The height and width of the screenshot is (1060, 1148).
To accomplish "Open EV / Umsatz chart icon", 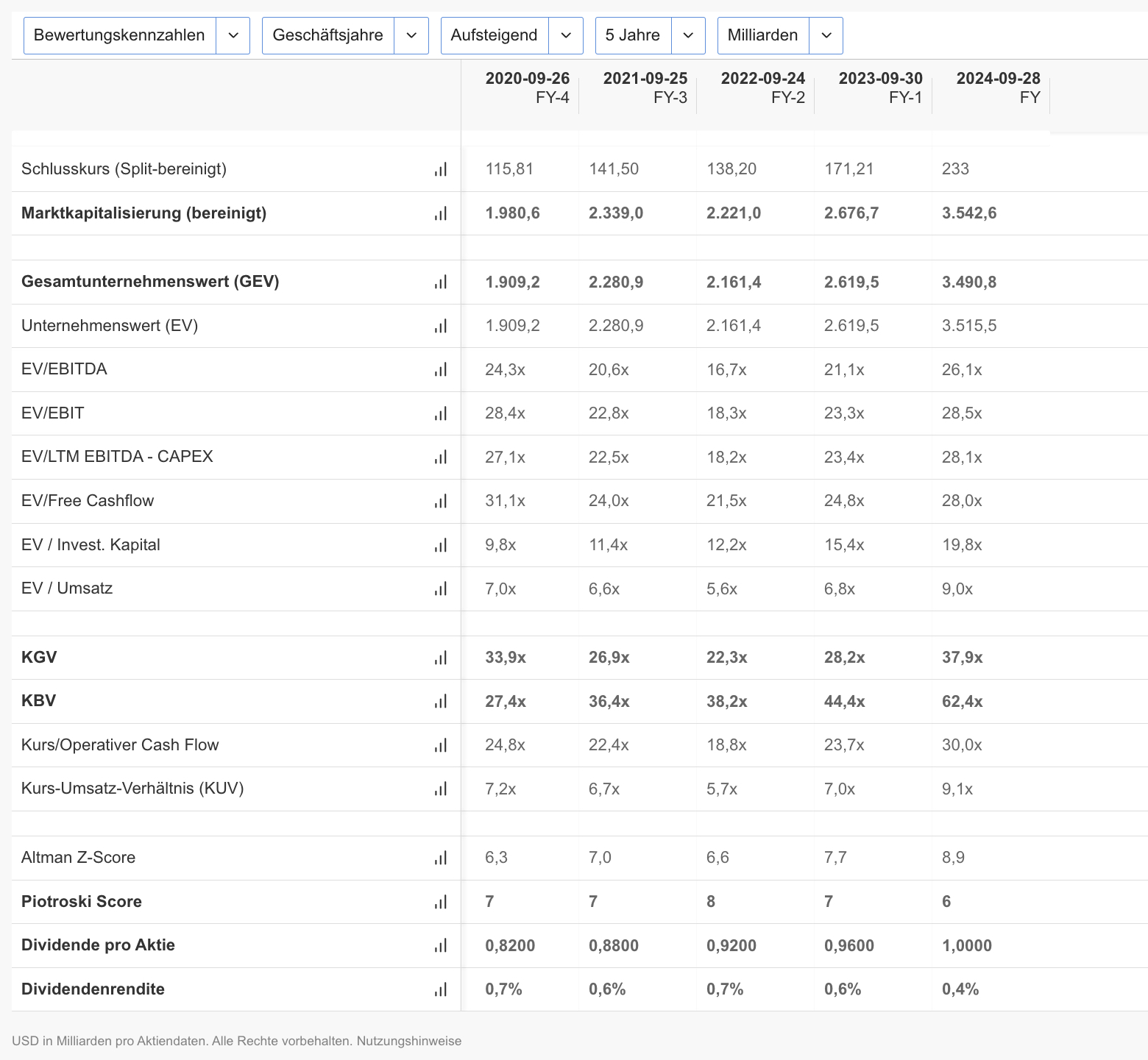I will point(440,588).
